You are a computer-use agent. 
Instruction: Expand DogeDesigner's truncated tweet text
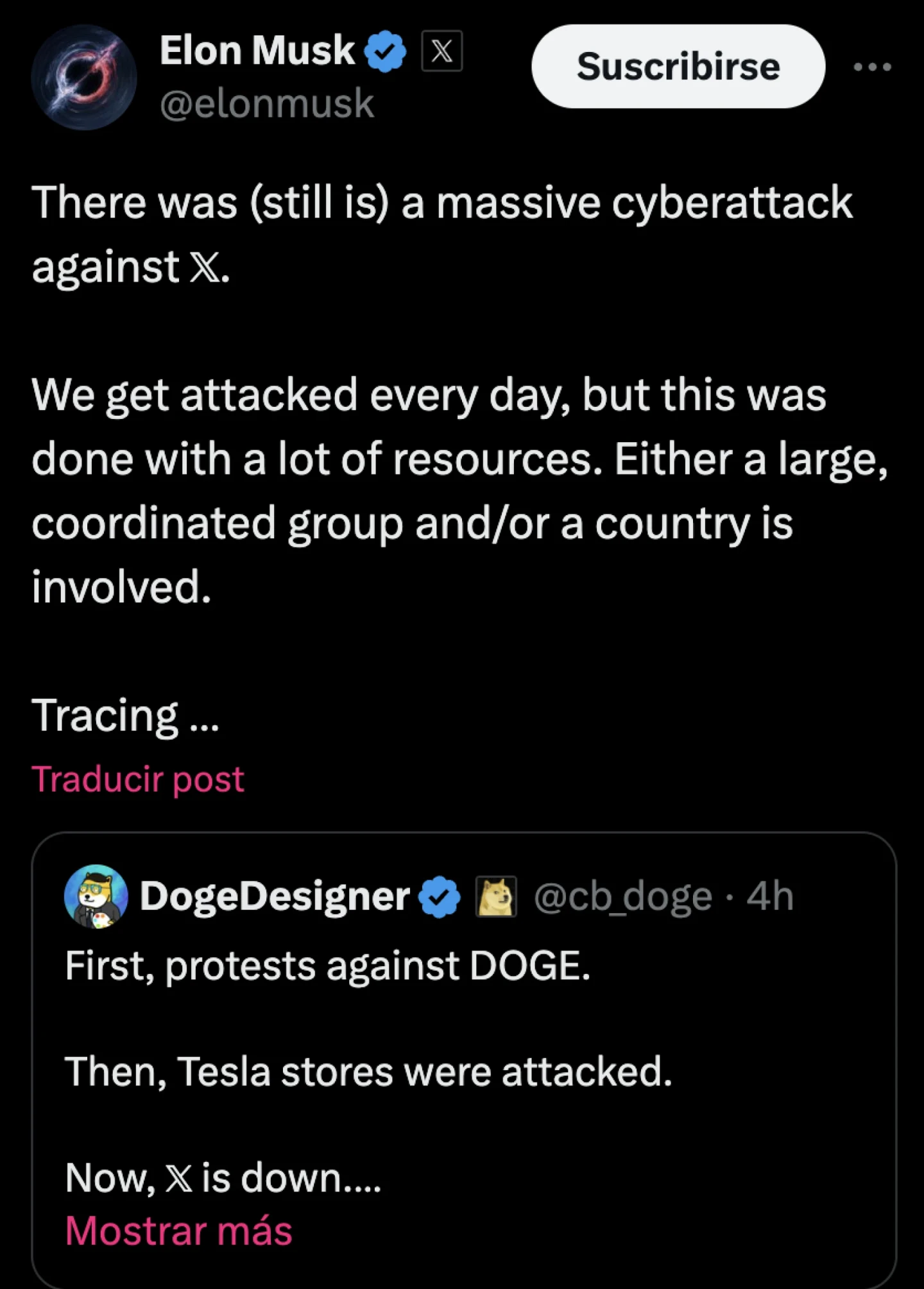[179, 1230]
